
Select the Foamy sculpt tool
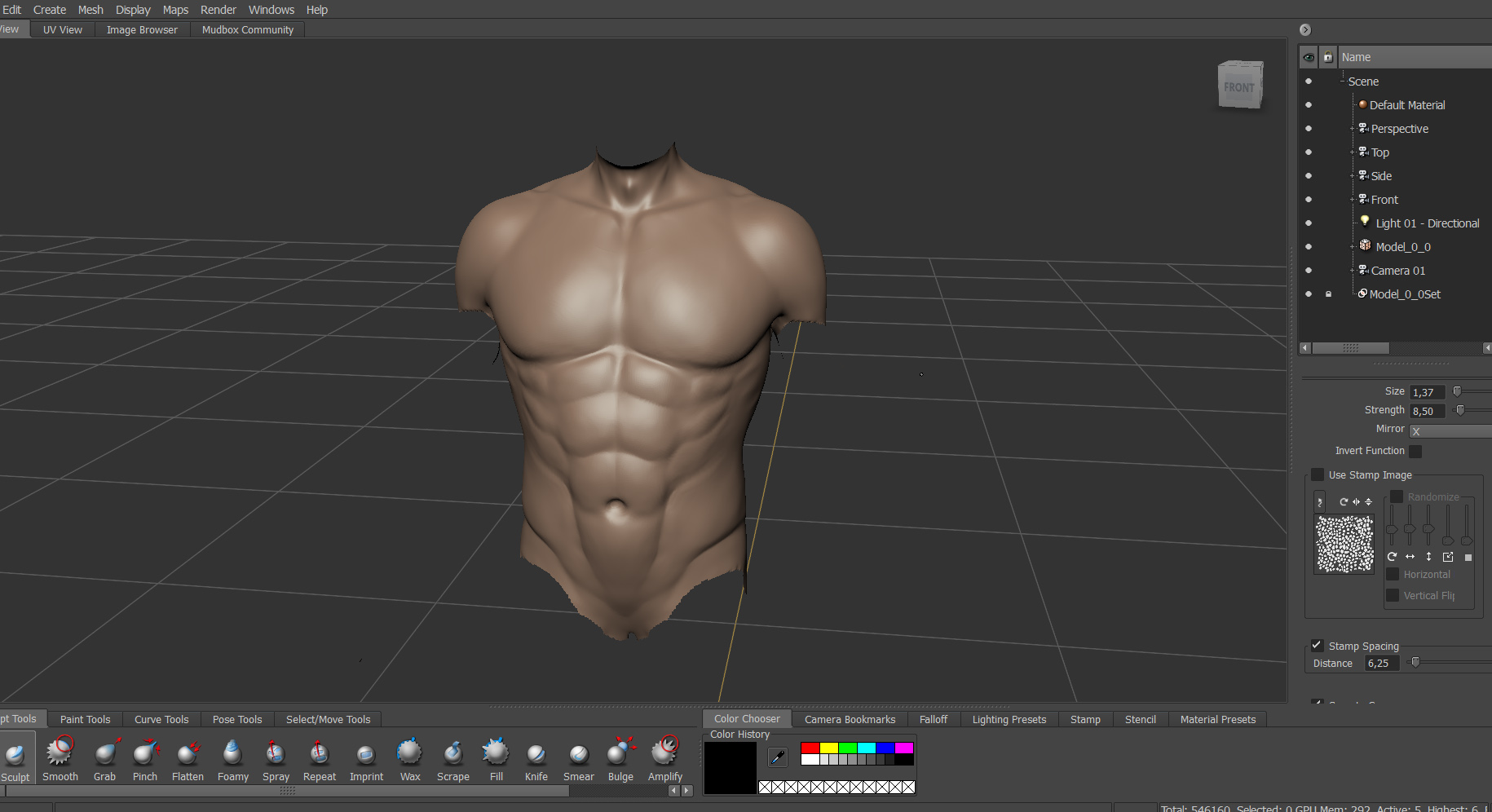(233, 758)
